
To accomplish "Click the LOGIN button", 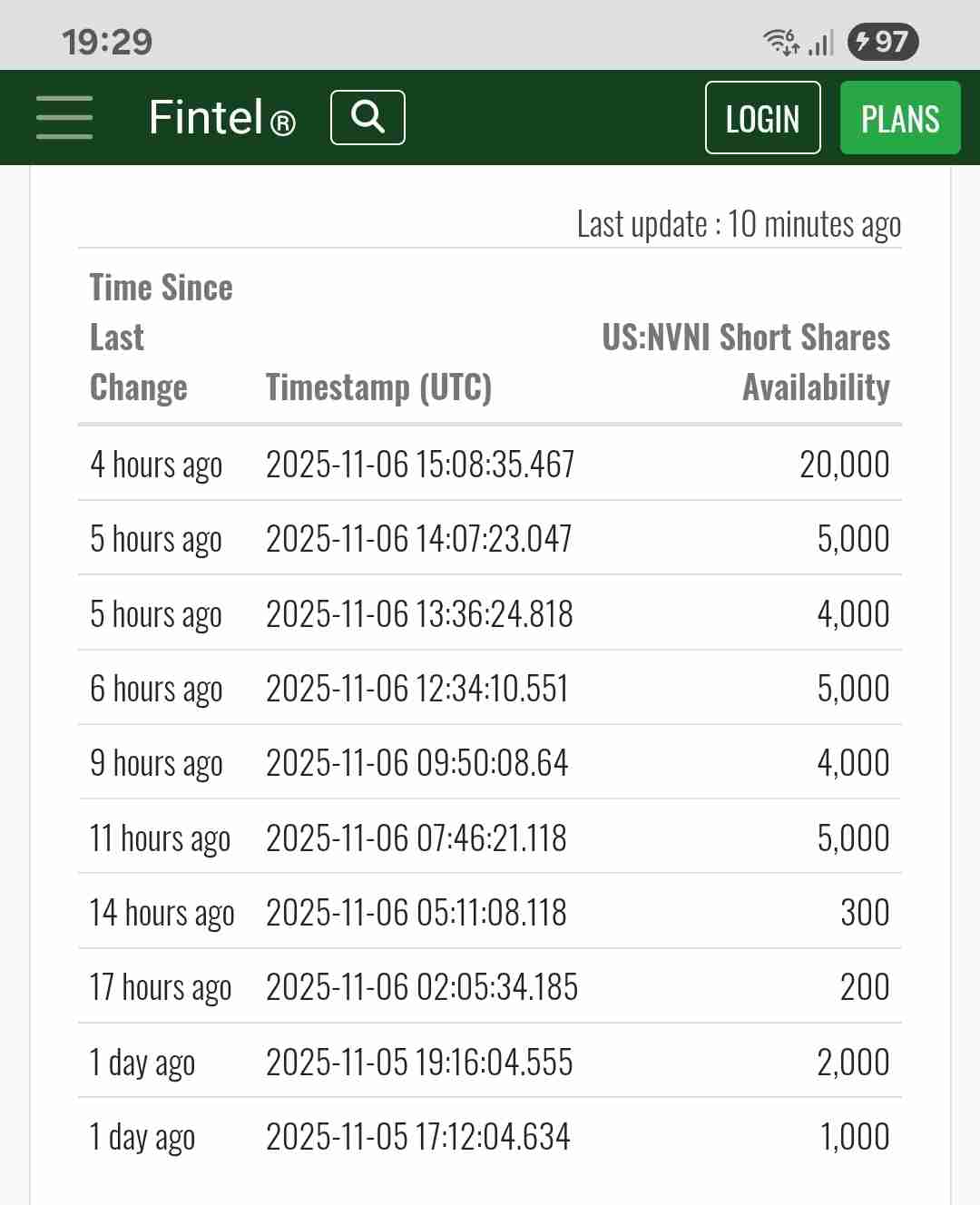I will tap(763, 118).
